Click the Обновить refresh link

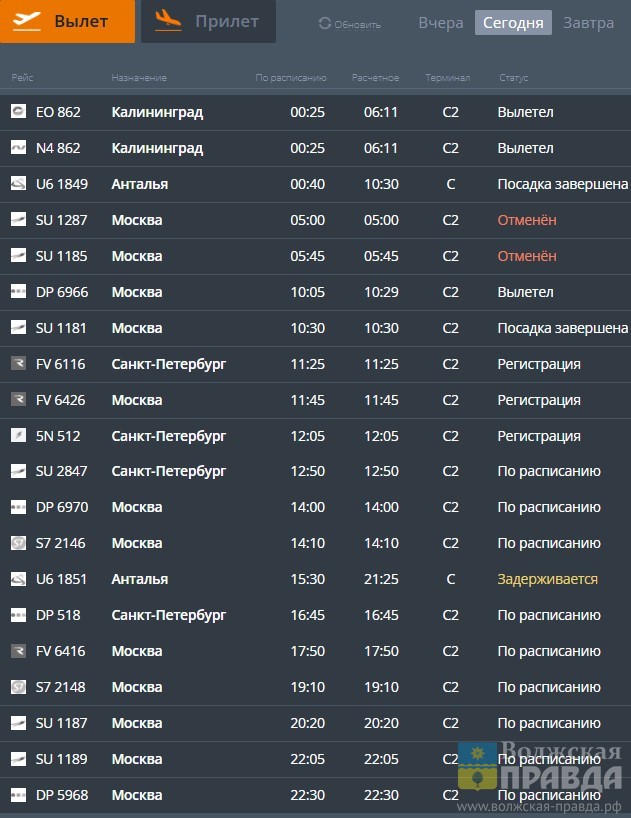pos(357,24)
